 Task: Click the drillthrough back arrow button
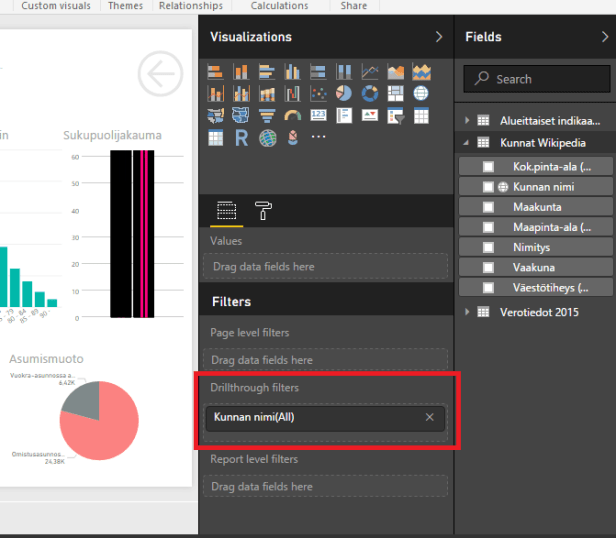pyautogui.click(x=160, y=75)
